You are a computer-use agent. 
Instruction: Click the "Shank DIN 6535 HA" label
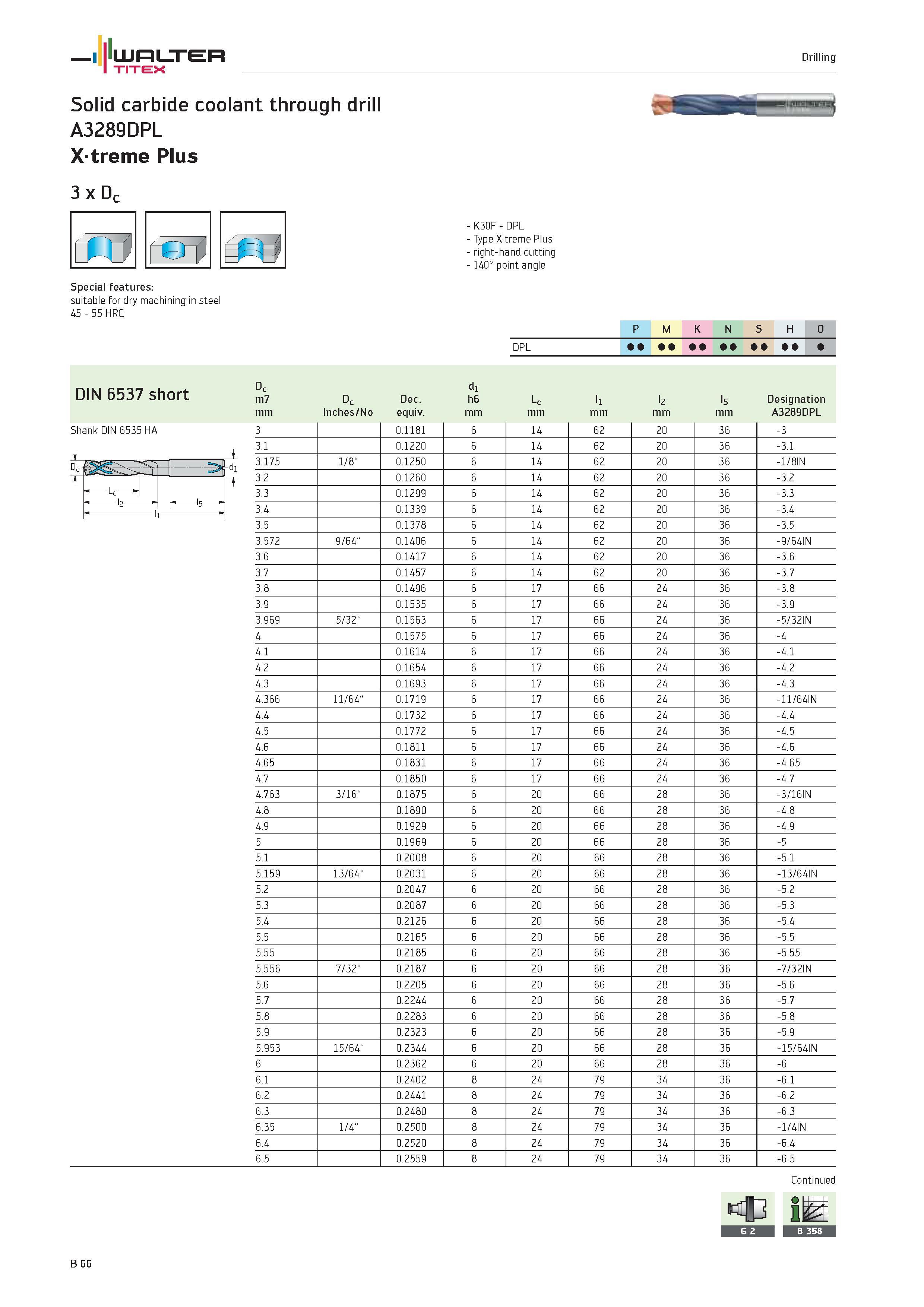pos(114,430)
